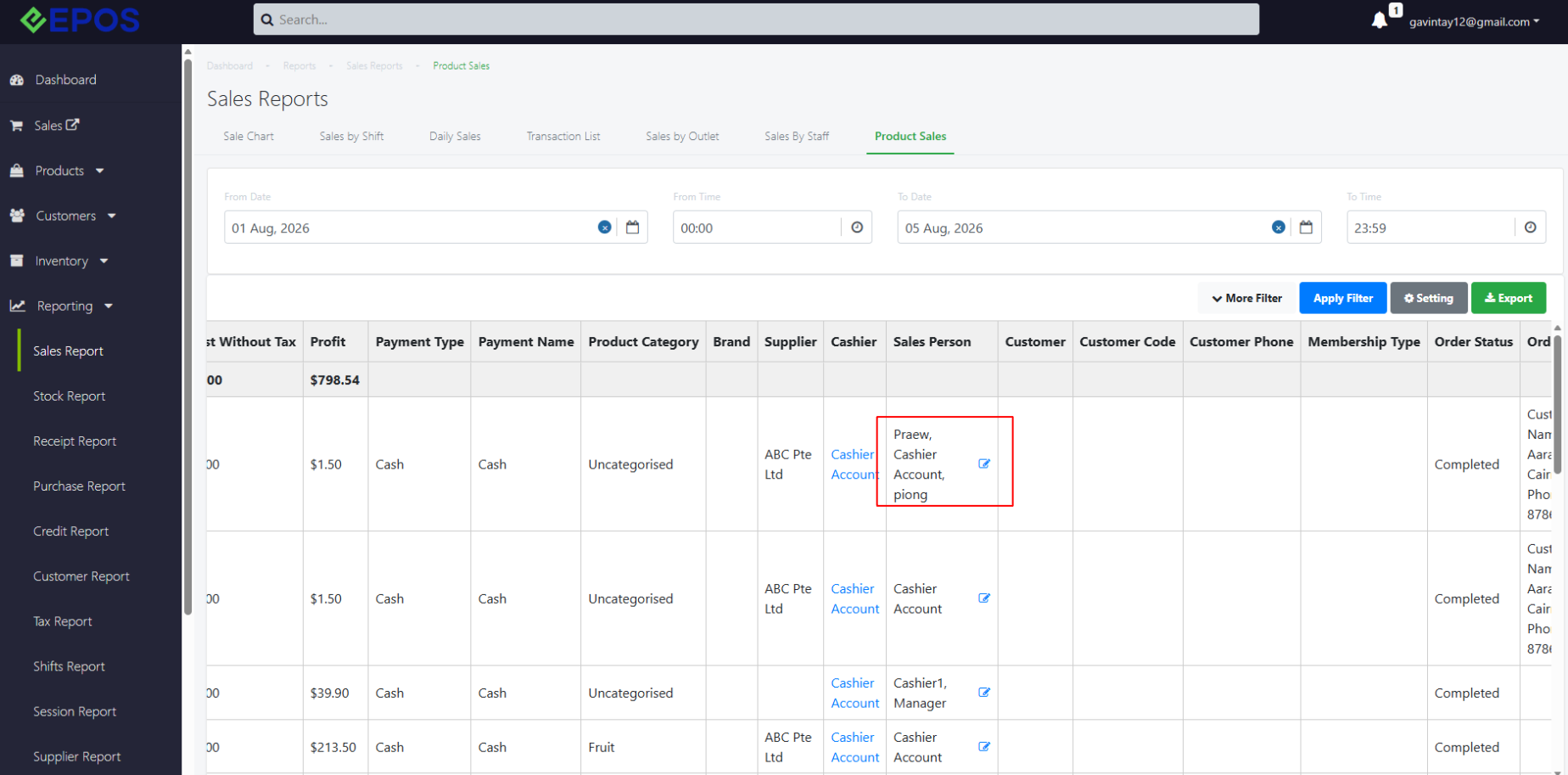Open the From Time clock picker
1568x775 pixels.
click(857, 227)
